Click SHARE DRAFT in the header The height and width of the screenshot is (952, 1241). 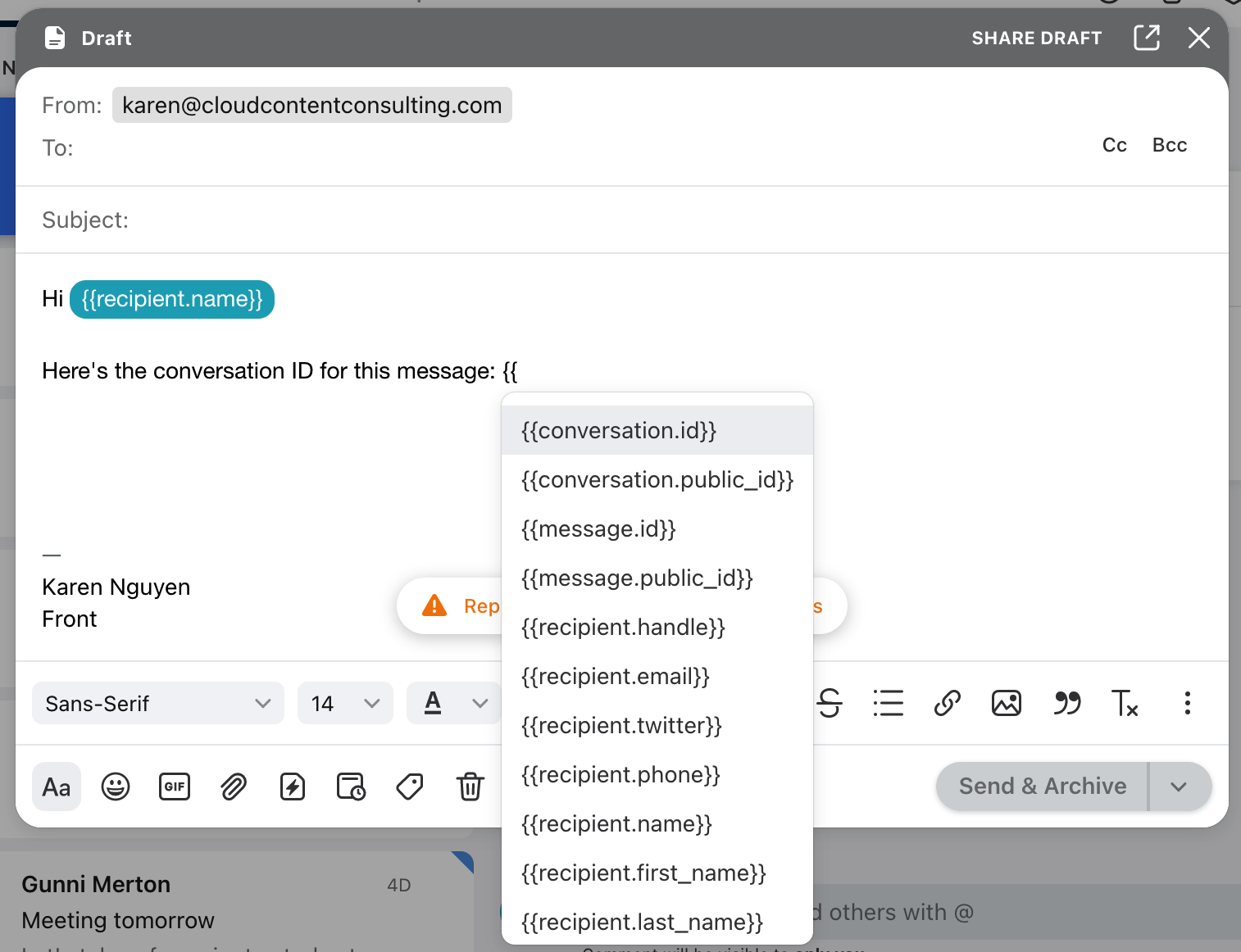coord(1036,38)
